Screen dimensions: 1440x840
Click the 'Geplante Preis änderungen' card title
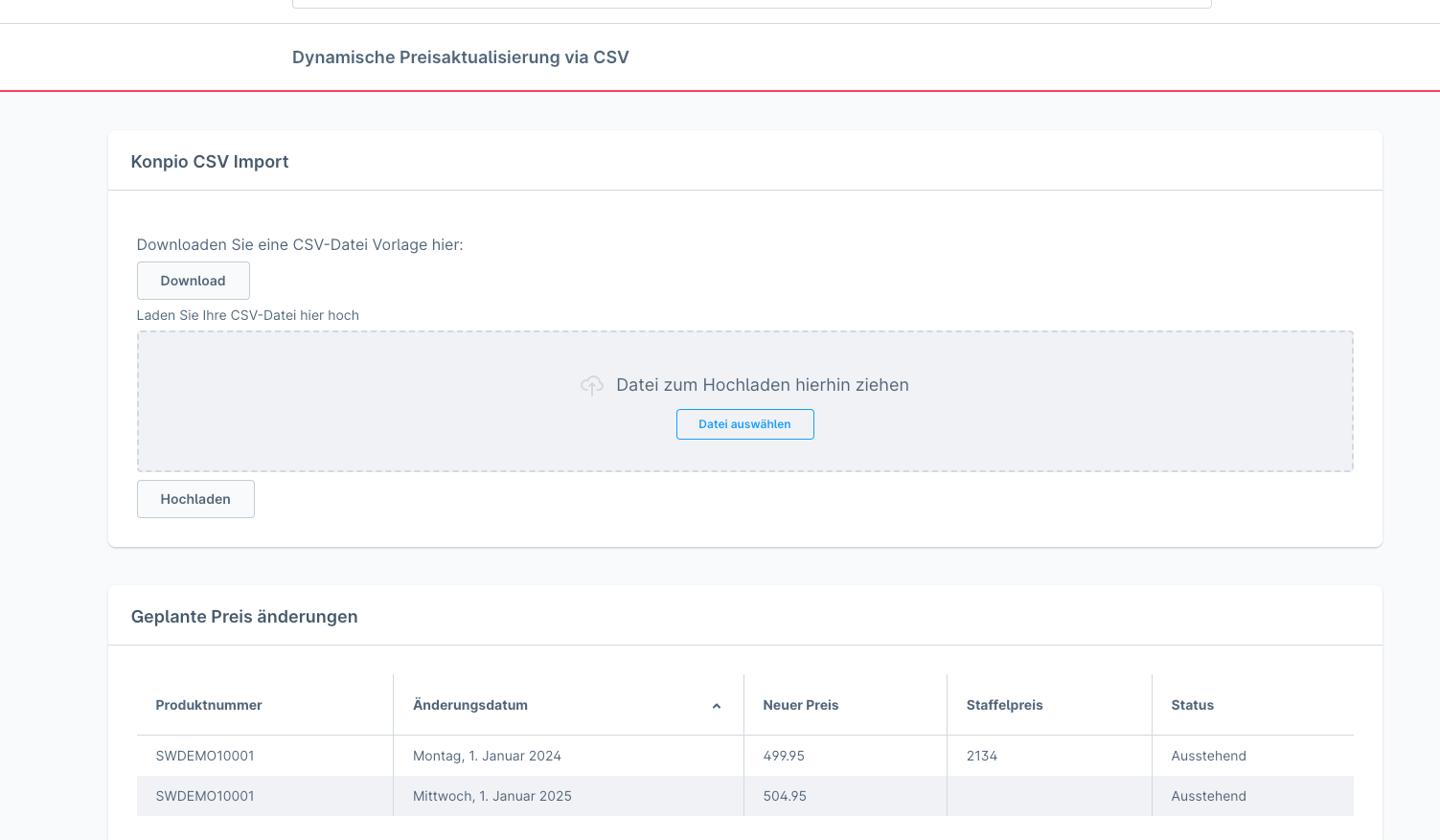[244, 617]
